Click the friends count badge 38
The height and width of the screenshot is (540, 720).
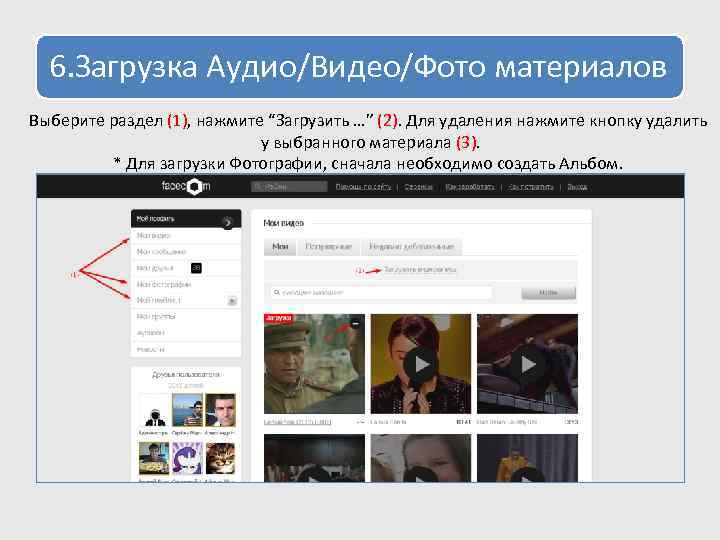[x=196, y=268]
